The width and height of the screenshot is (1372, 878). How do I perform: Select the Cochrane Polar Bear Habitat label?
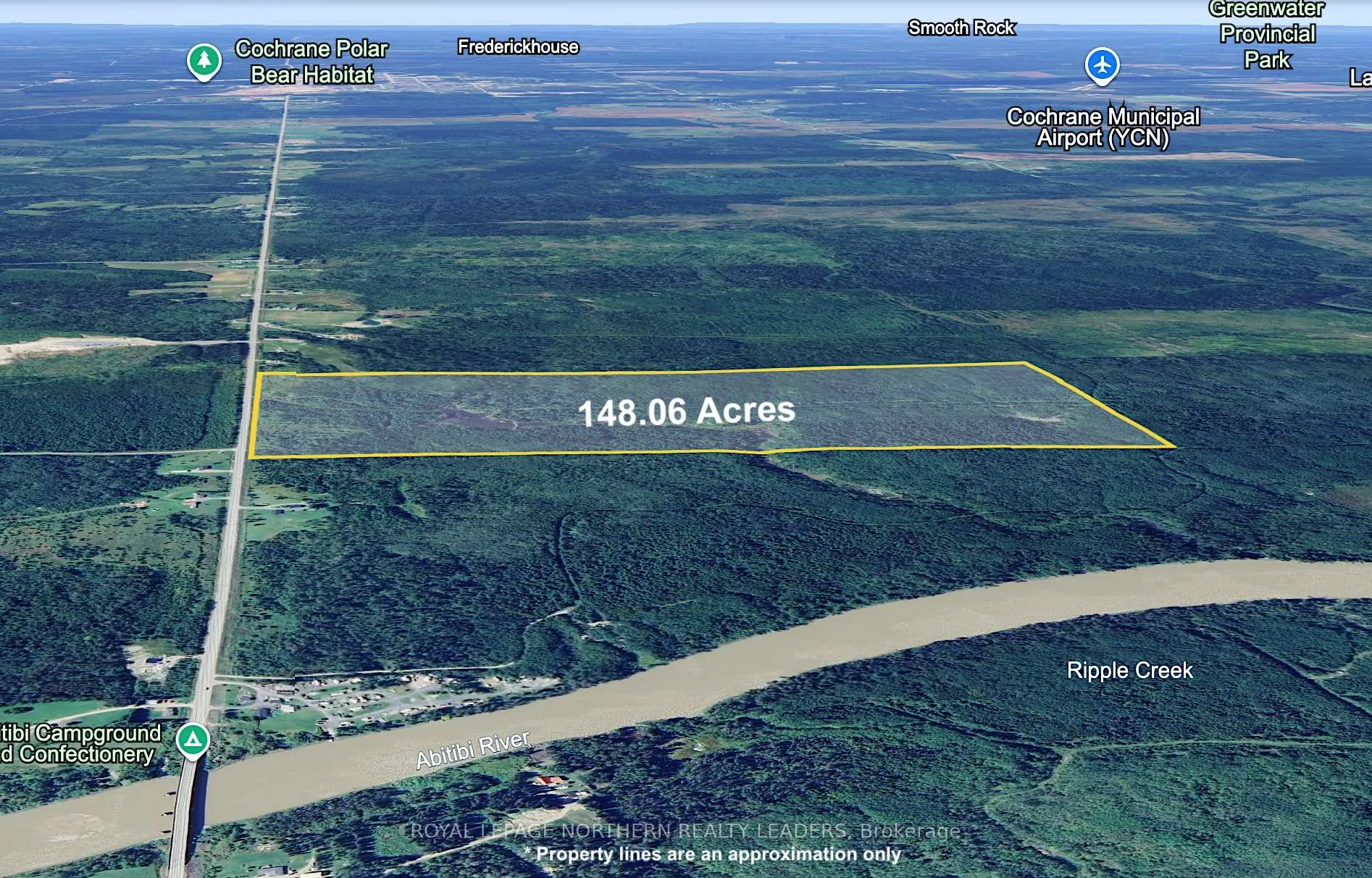tap(312, 62)
